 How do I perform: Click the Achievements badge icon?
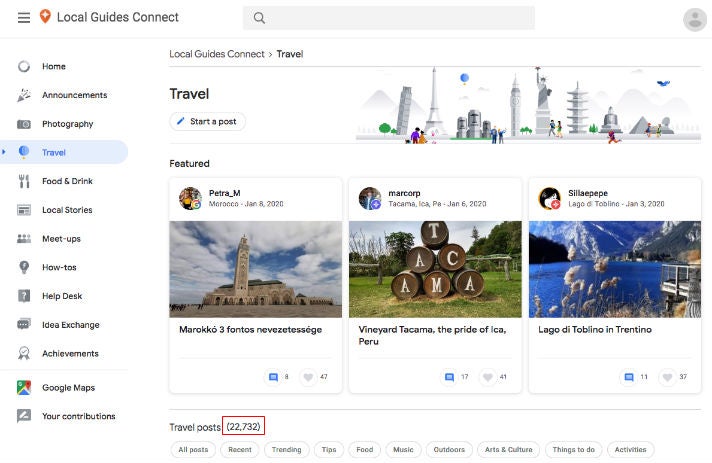click(24, 354)
